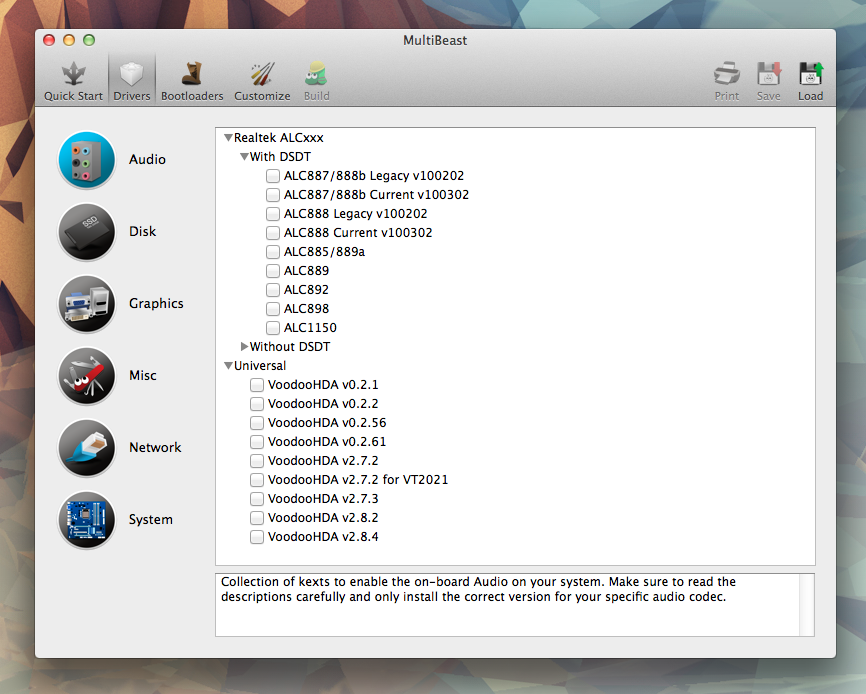Enable ALC888 Current v100302 checkbox
866x694 pixels.
(x=273, y=233)
